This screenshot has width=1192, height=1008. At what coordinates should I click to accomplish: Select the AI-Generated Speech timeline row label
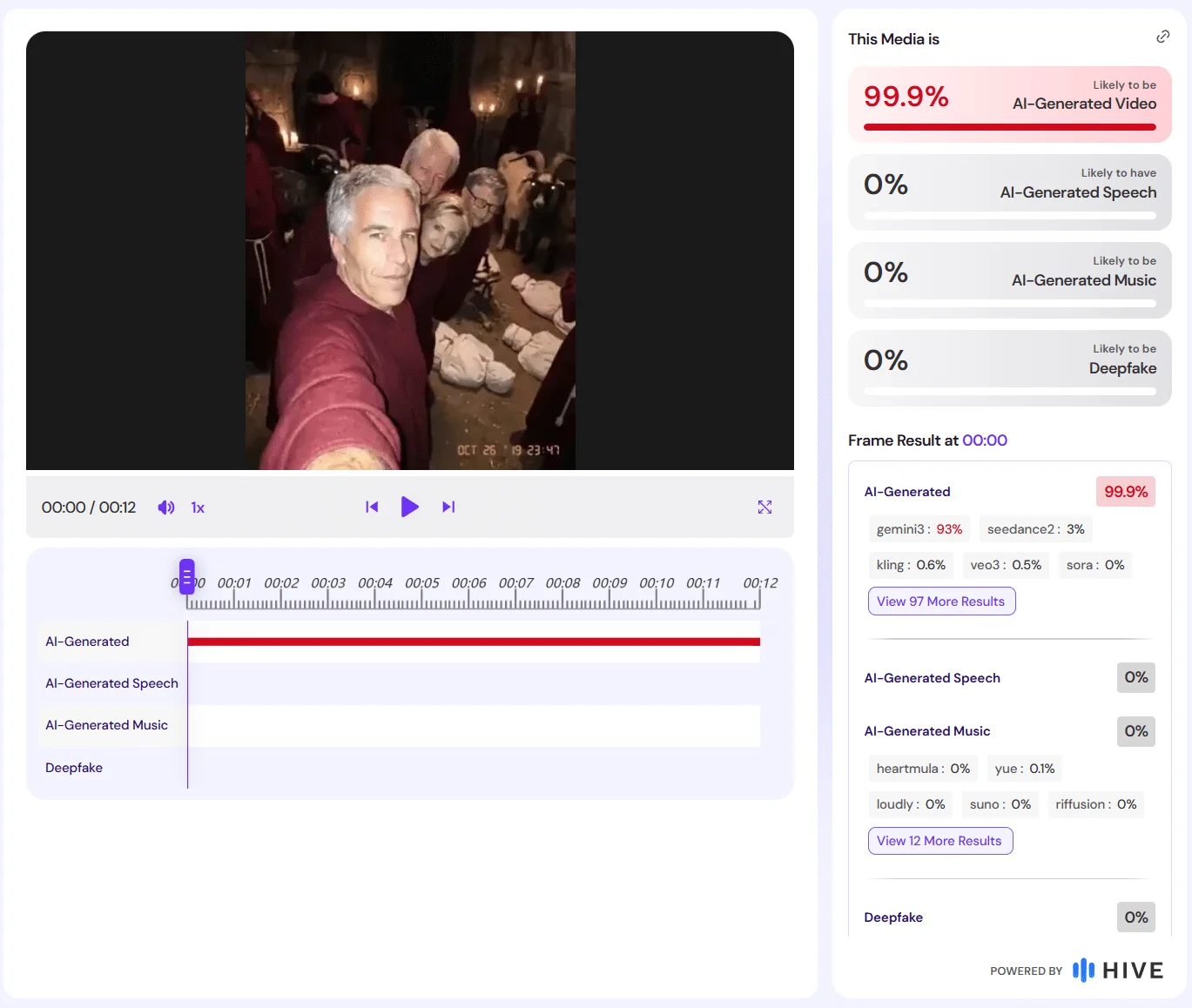pos(111,683)
